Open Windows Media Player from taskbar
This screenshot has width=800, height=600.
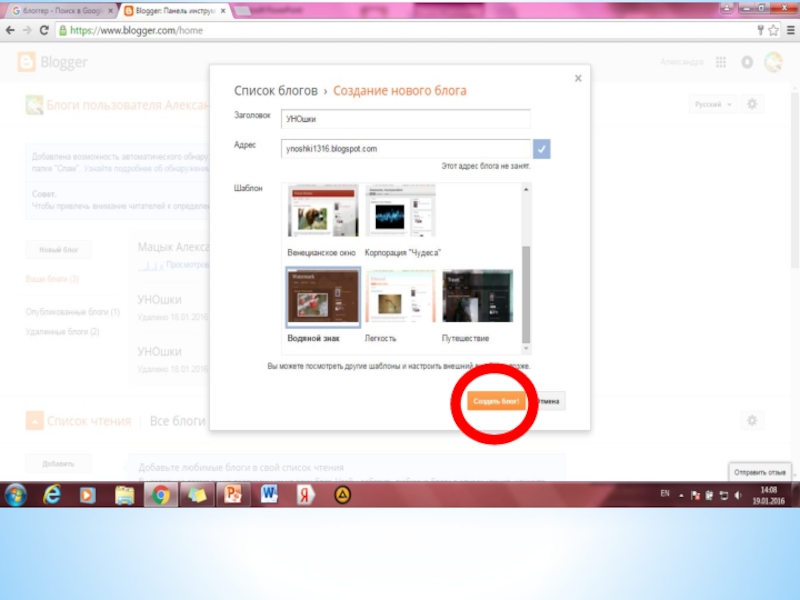point(88,495)
